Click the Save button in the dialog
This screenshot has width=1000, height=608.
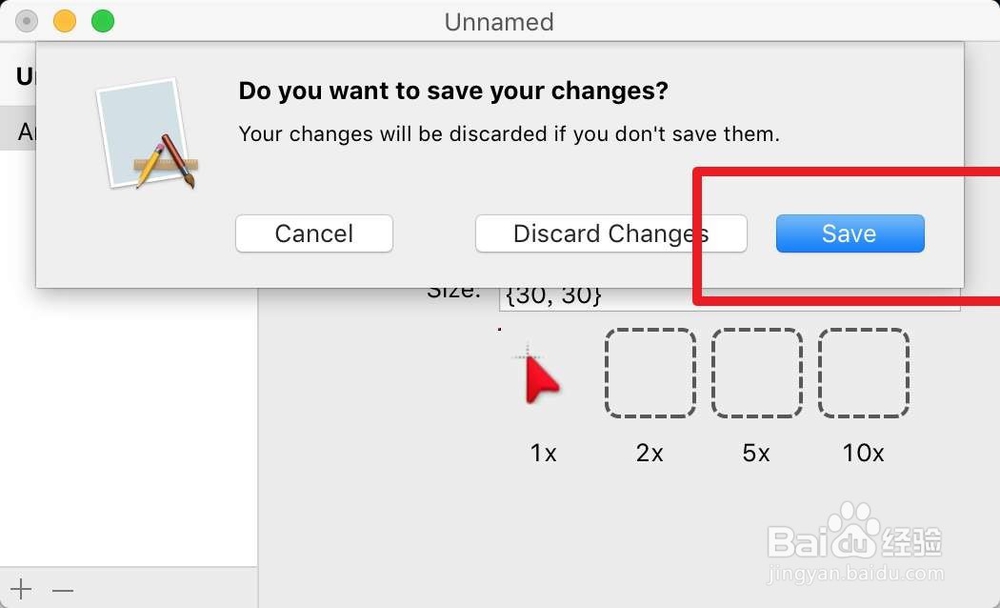(x=849, y=234)
